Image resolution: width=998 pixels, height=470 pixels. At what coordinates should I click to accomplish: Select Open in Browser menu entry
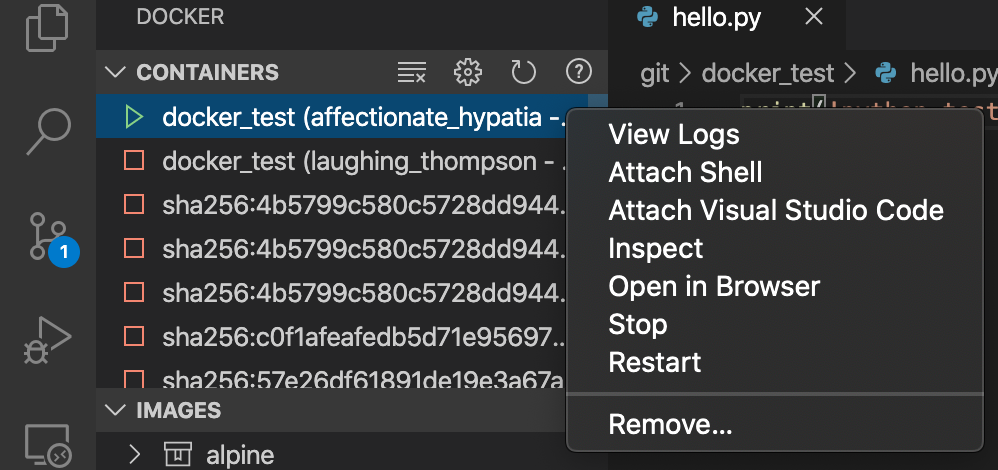coord(714,287)
